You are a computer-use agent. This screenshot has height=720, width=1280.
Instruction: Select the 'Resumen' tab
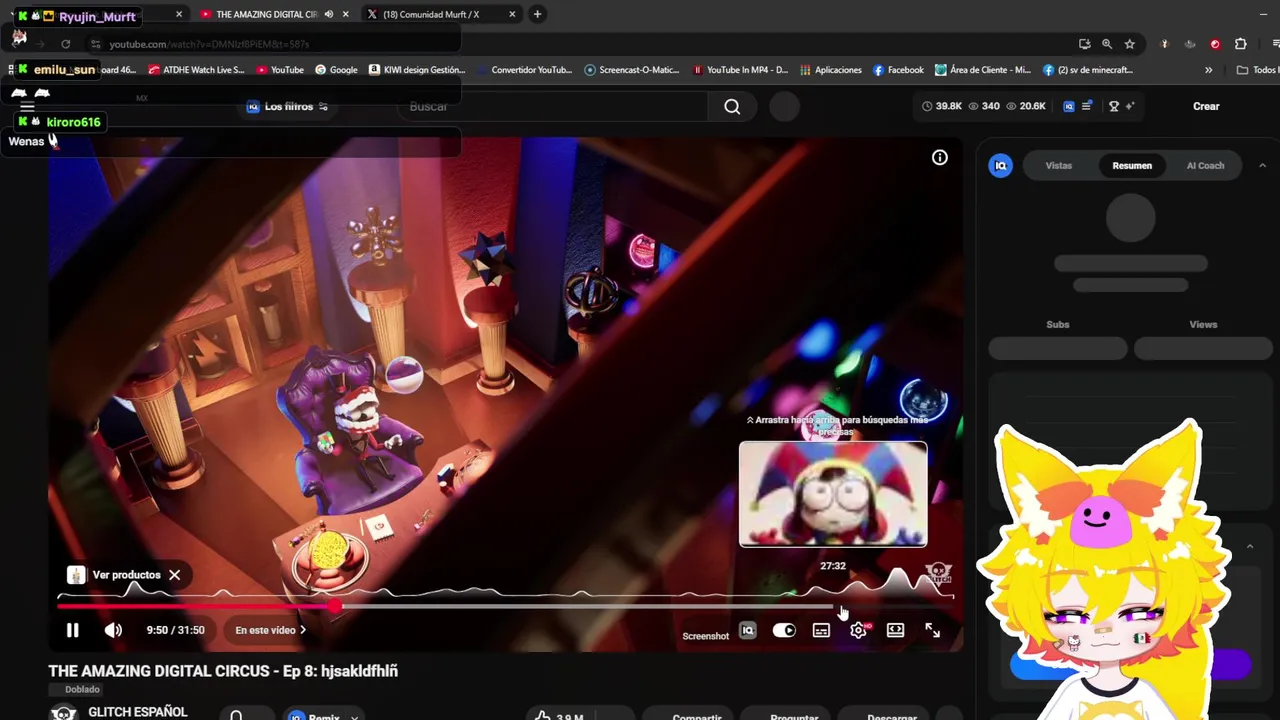1132,165
